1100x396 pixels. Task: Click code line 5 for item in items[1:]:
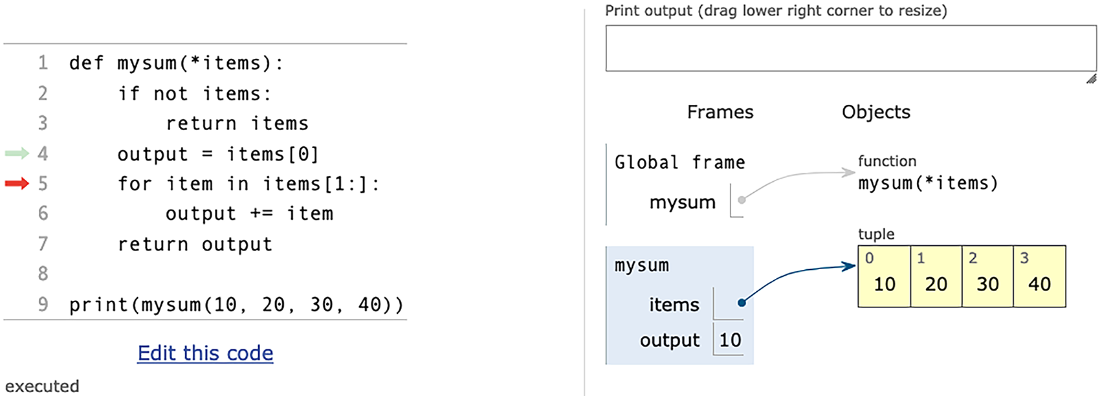(x=248, y=184)
